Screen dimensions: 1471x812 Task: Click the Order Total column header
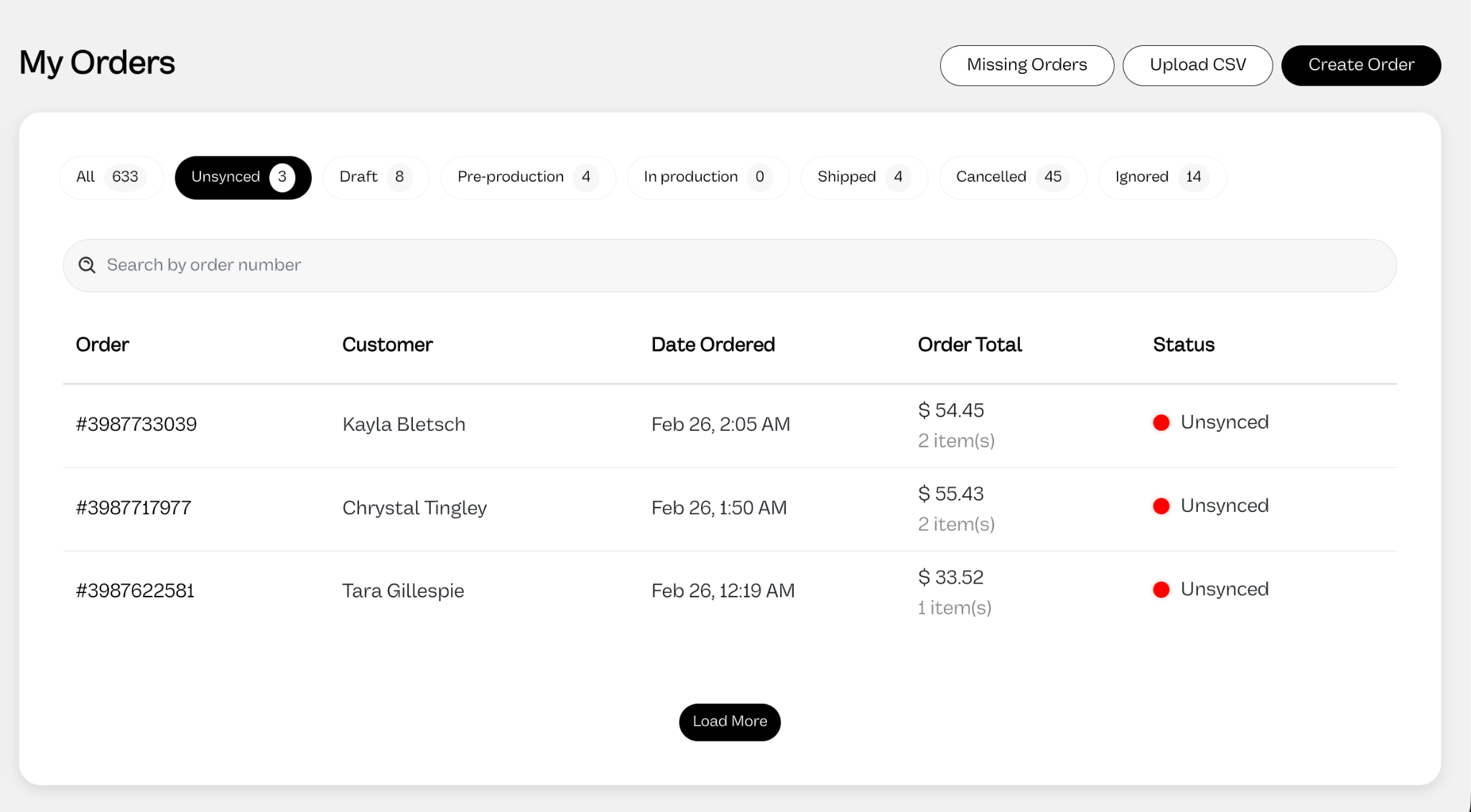[970, 345]
